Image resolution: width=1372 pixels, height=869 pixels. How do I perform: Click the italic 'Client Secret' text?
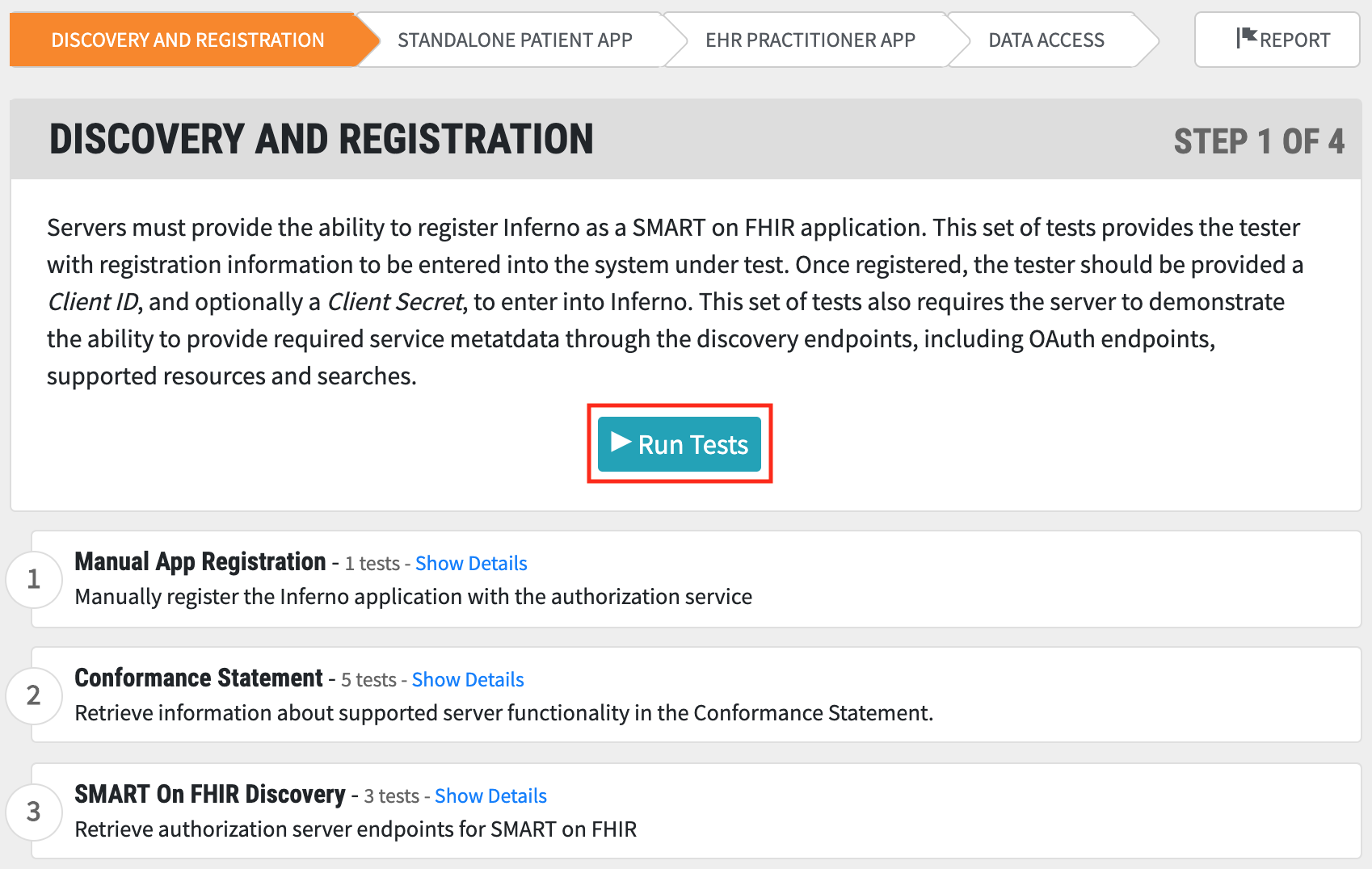pyautogui.click(x=395, y=302)
